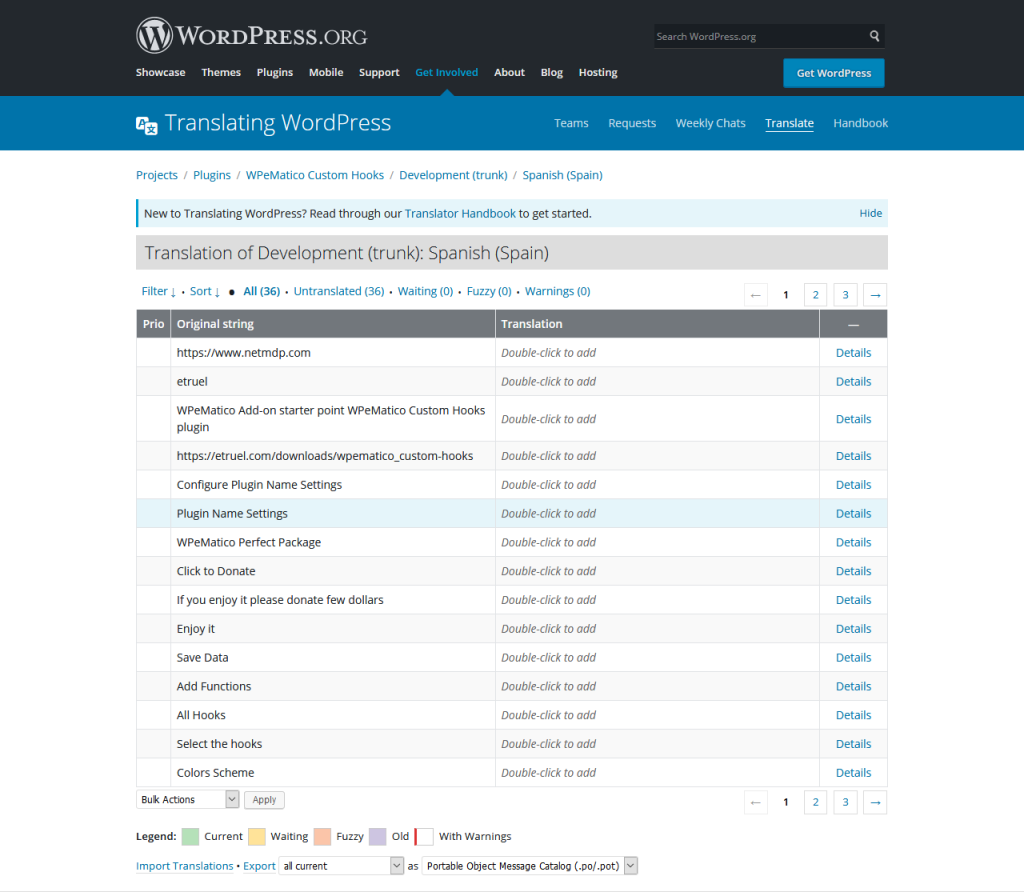Viewport: 1024px width, 892px height.
Task: Open Details for 'Colors Scheme' row
Action: pyautogui.click(x=854, y=773)
